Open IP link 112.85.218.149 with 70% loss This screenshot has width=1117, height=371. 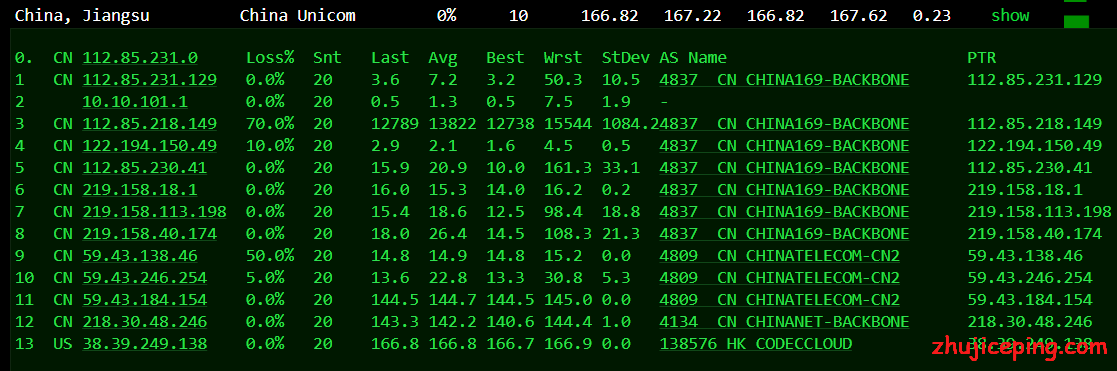pos(150,125)
